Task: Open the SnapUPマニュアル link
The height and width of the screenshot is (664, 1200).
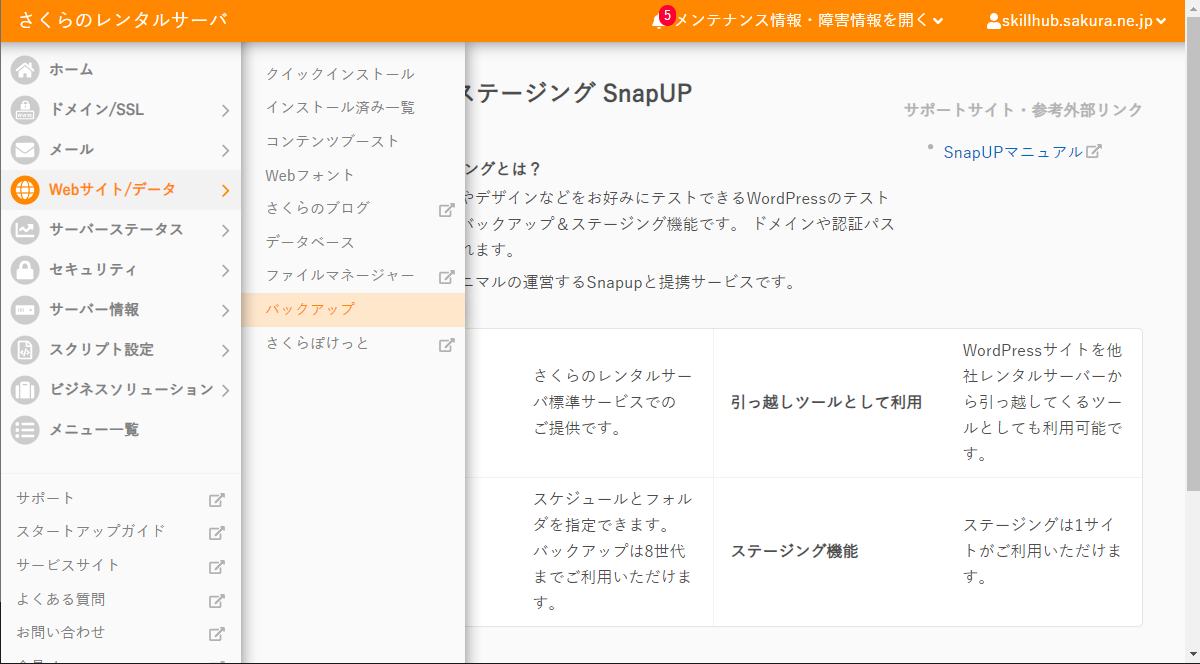Action: click(x=1013, y=152)
